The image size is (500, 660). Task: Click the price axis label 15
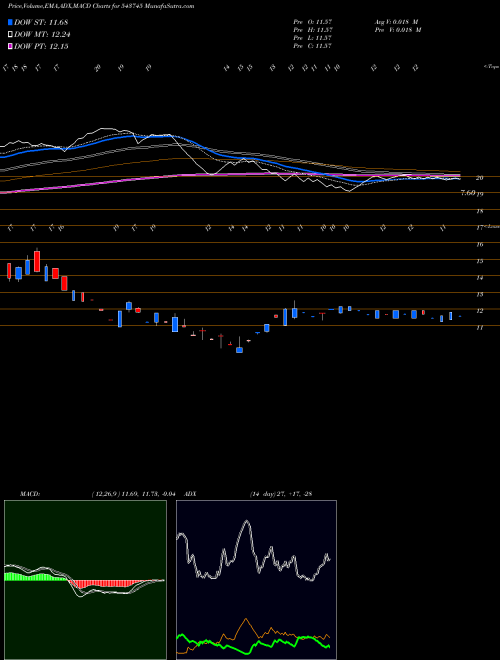point(479,261)
